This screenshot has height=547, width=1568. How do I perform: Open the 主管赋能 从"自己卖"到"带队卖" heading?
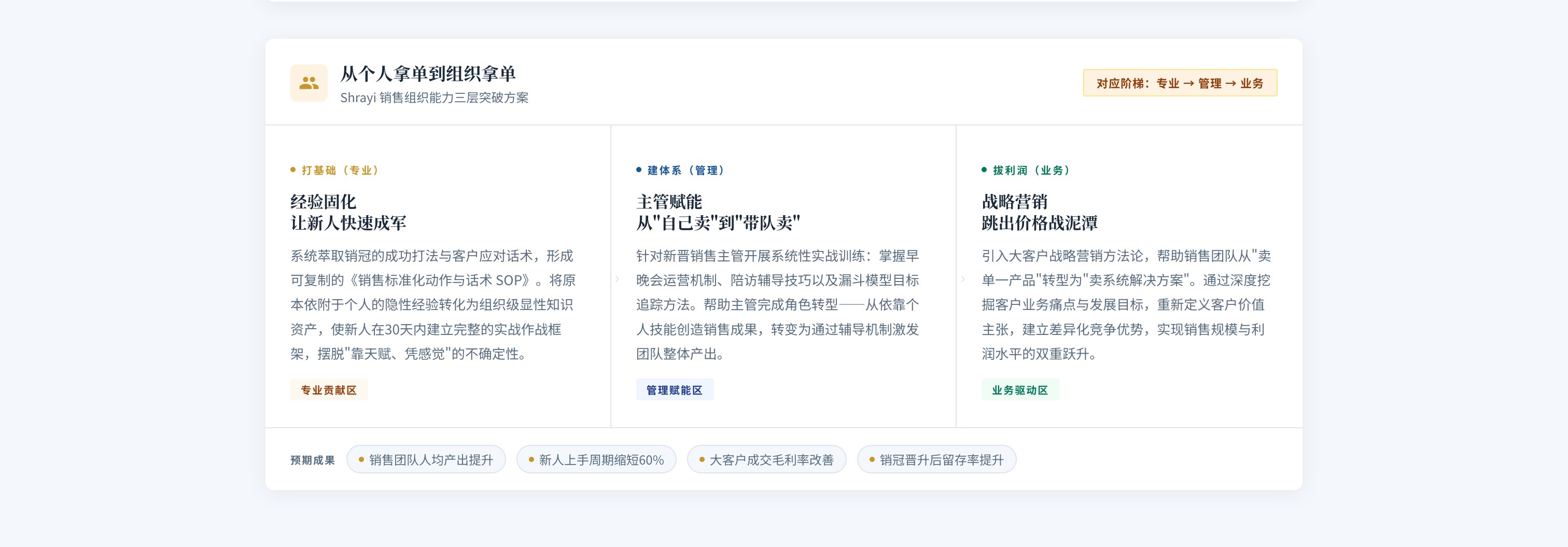click(x=718, y=213)
